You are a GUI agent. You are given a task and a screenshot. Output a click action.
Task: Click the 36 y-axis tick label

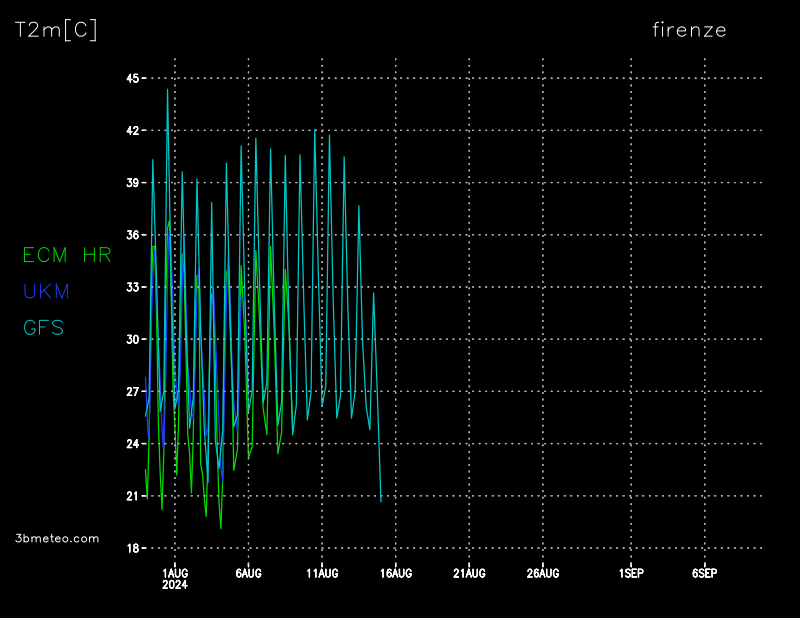coord(132,235)
